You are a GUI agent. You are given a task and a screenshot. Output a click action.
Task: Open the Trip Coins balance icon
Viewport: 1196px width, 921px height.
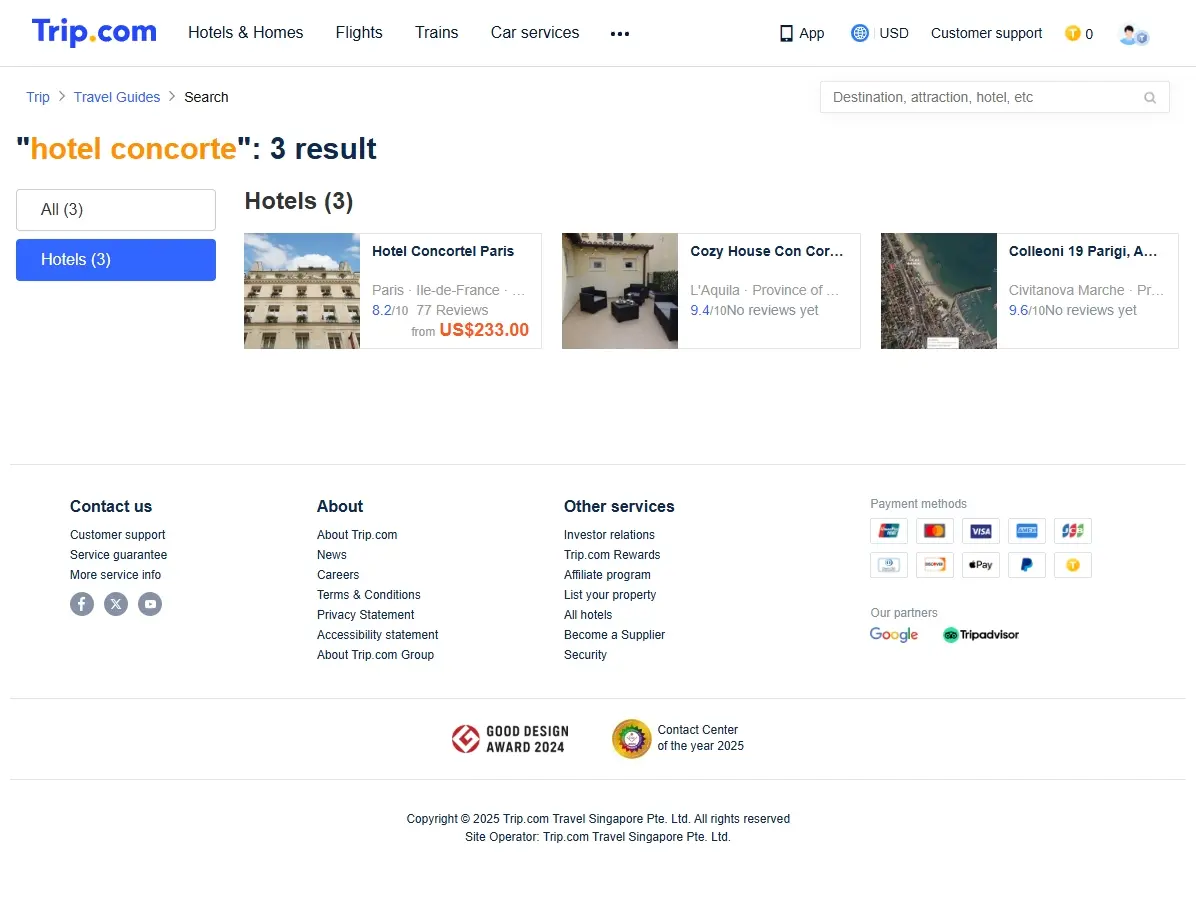(x=1072, y=34)
